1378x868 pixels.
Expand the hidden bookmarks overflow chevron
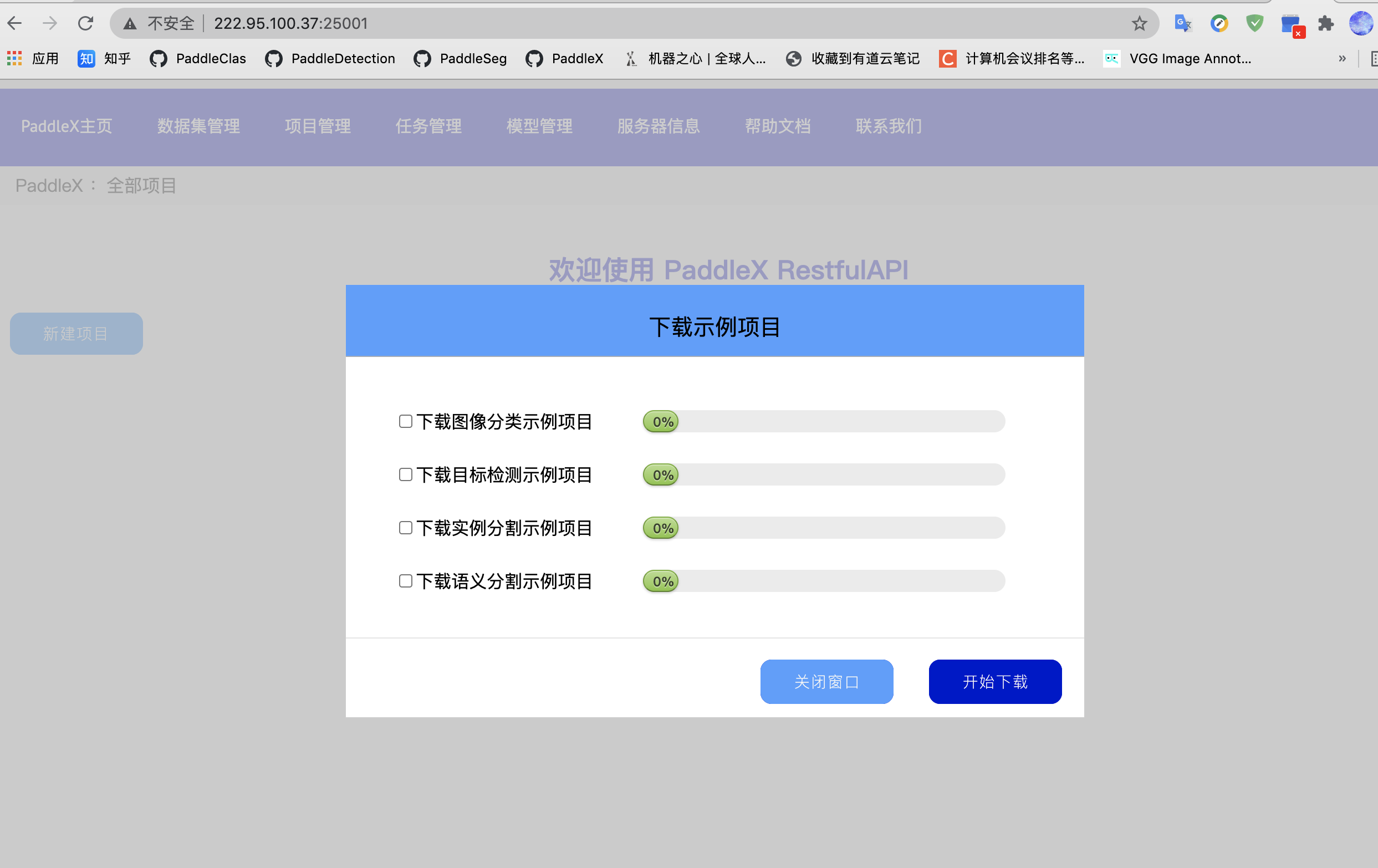1342,58
